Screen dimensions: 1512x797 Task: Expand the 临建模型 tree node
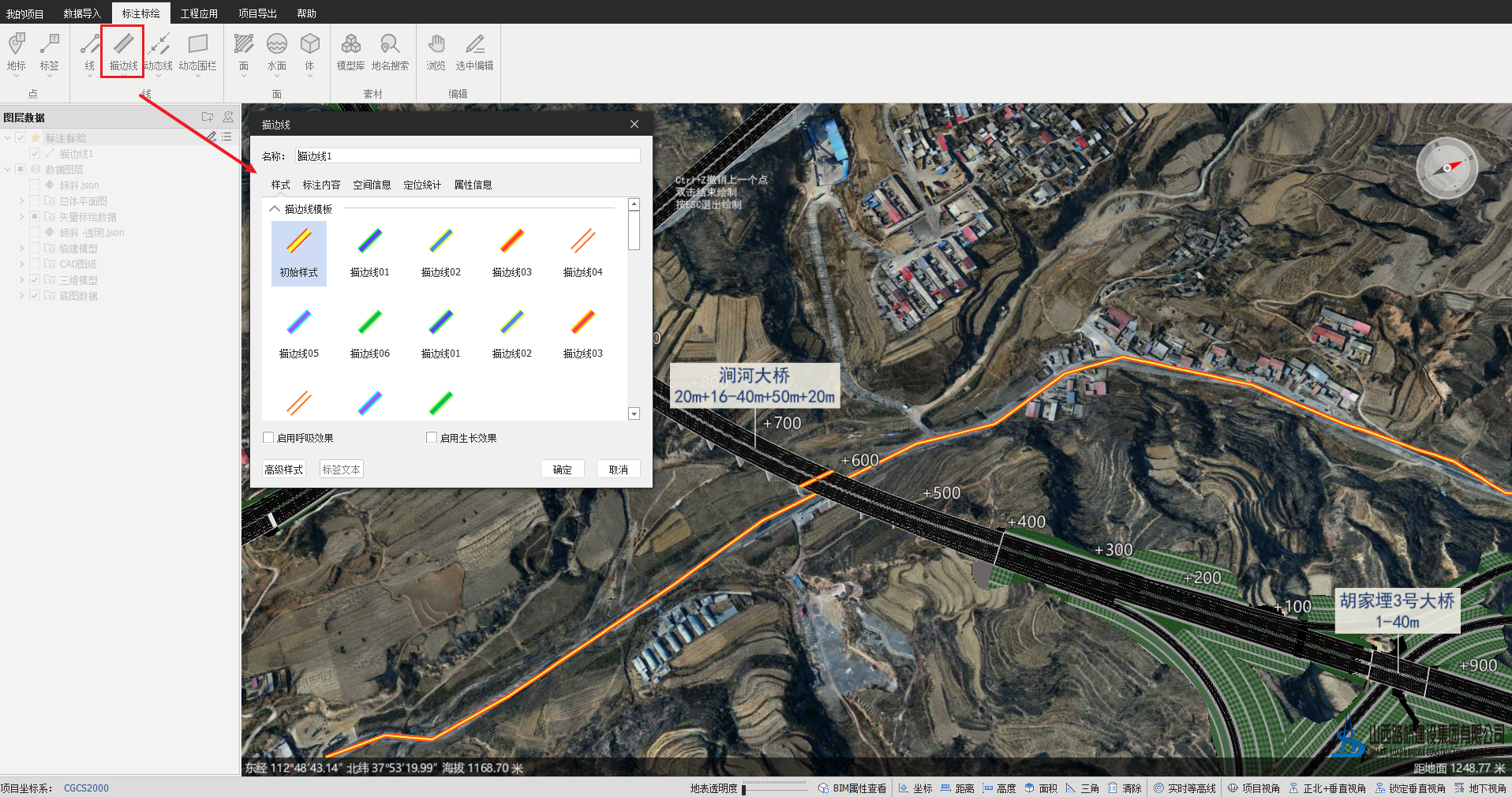tap(21, 249)
